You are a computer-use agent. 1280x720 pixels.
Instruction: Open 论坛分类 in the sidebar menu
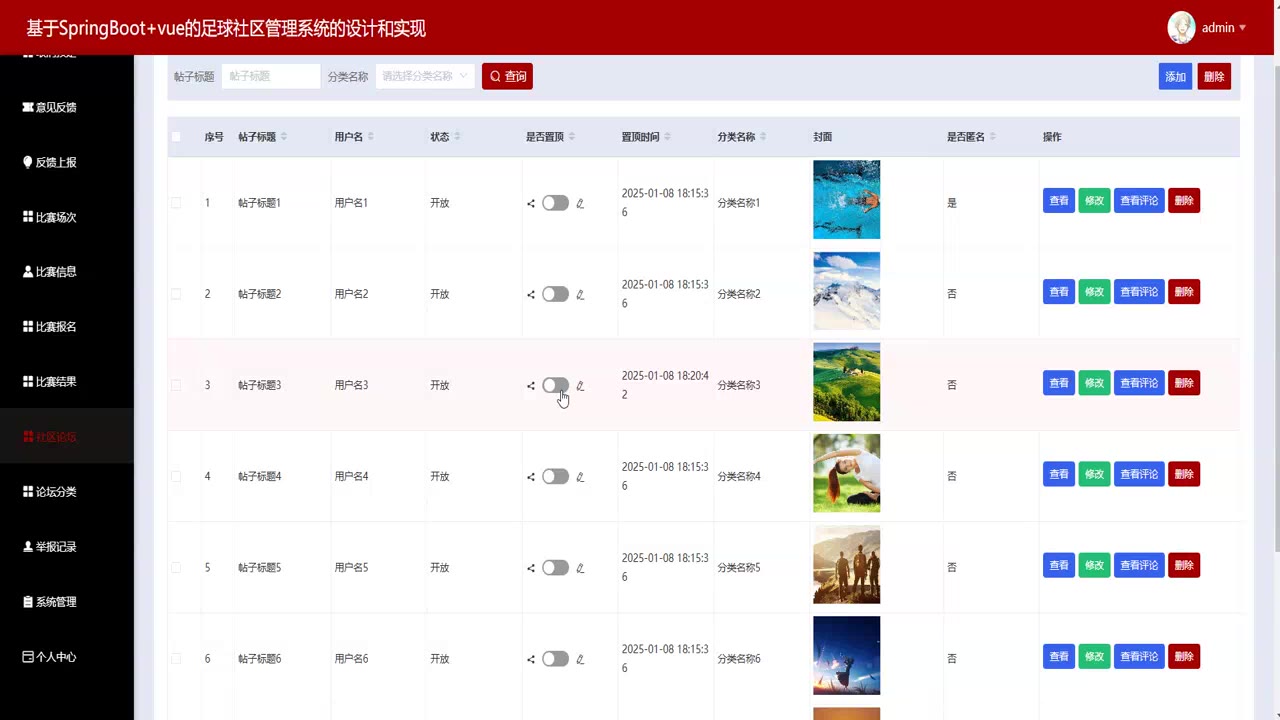pos(56,492)
